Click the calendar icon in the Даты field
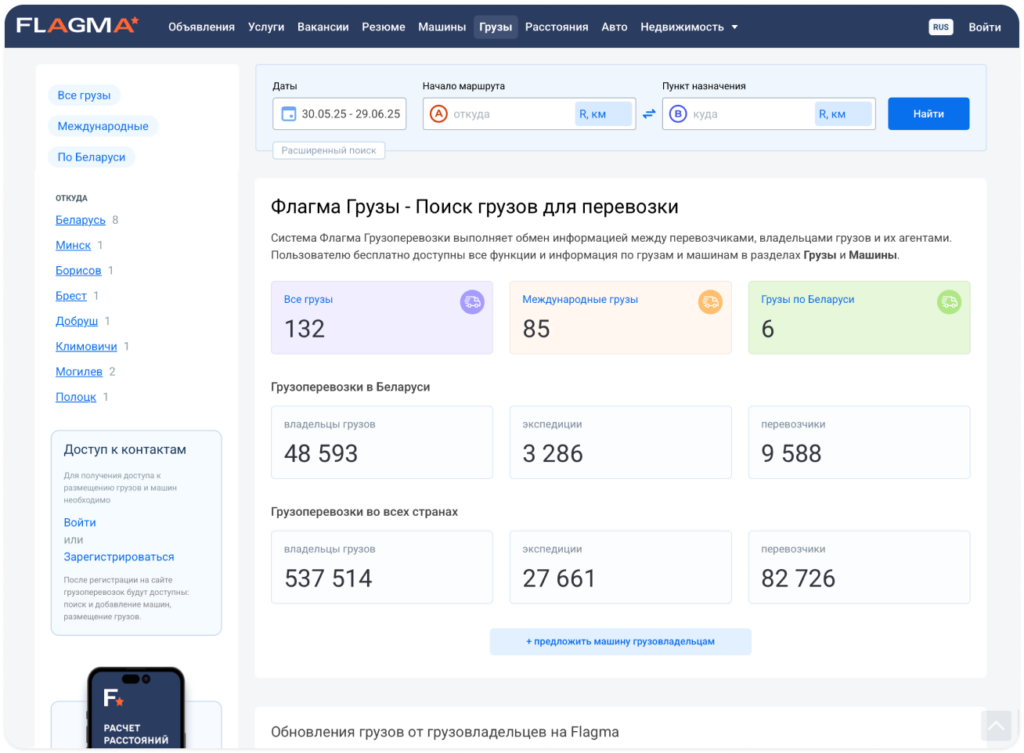This screenshot has width=1024, height=753. tap(287, 113)
